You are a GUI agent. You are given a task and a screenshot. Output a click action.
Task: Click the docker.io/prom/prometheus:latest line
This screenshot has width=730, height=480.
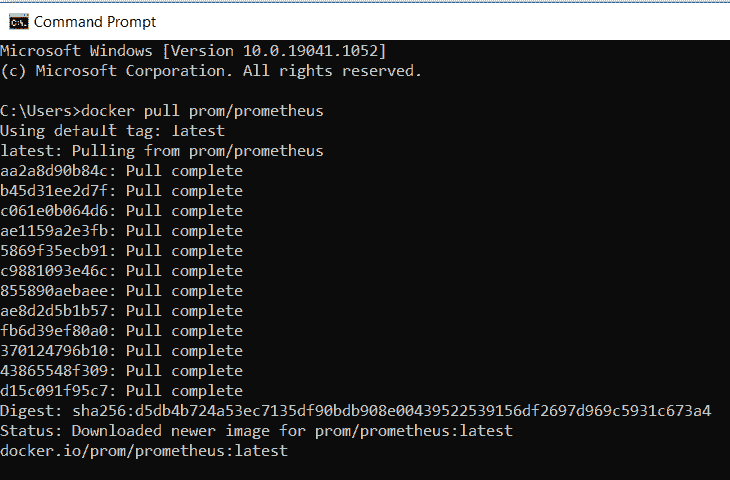pyautogui.click(x=144, y=451)
